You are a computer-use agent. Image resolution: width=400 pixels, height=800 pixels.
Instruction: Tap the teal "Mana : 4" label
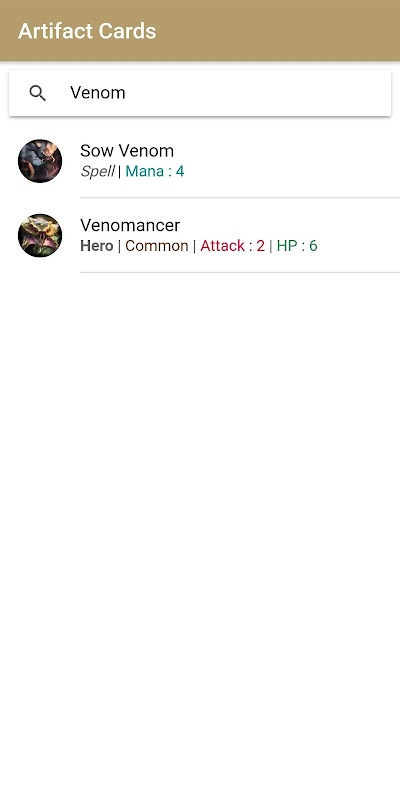coord(155,171)
